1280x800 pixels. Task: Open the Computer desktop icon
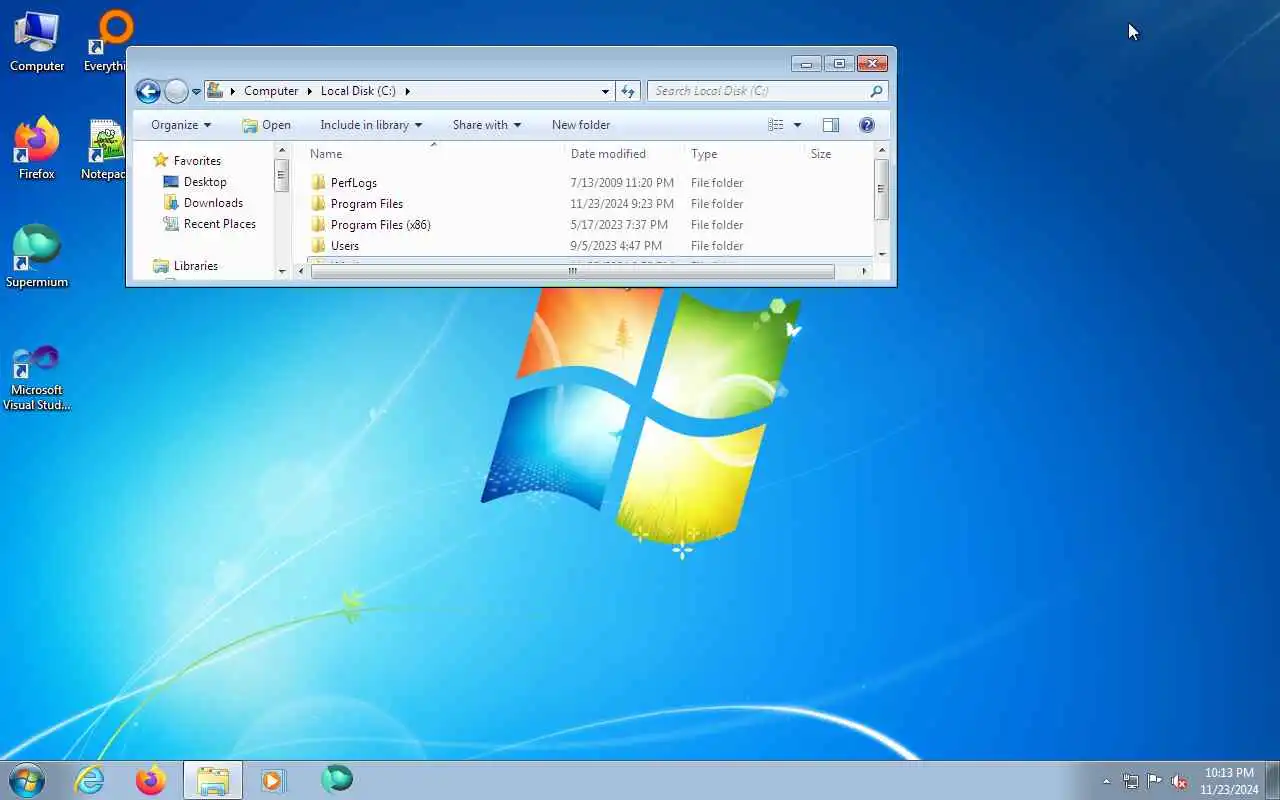coord(37,42)
